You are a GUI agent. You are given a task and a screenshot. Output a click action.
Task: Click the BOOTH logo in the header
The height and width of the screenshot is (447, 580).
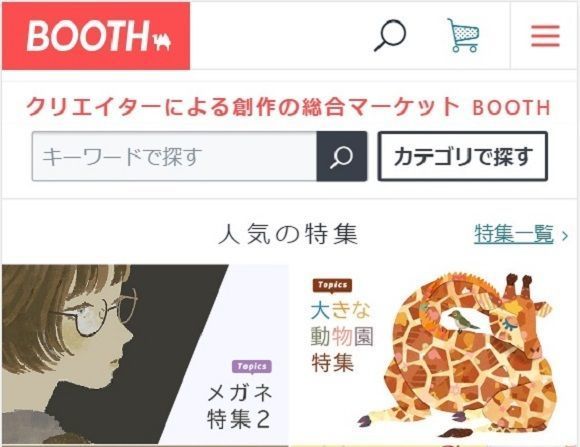(x=96, y=36)
